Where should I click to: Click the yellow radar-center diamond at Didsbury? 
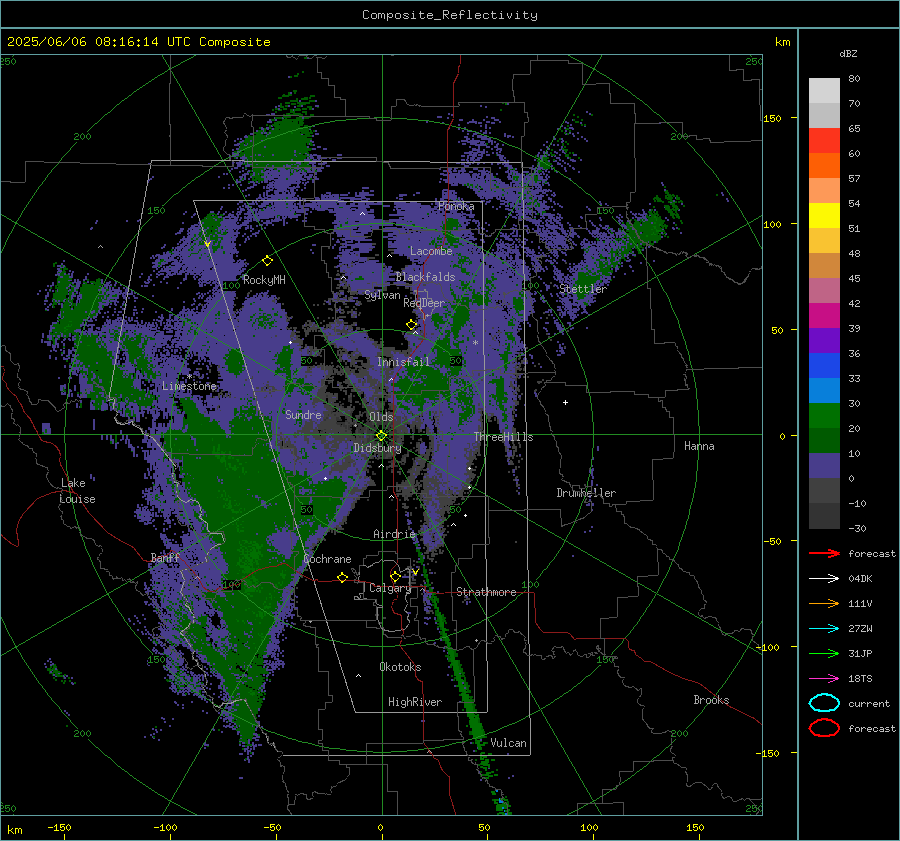pyautogui.click(x=381, y=436)
